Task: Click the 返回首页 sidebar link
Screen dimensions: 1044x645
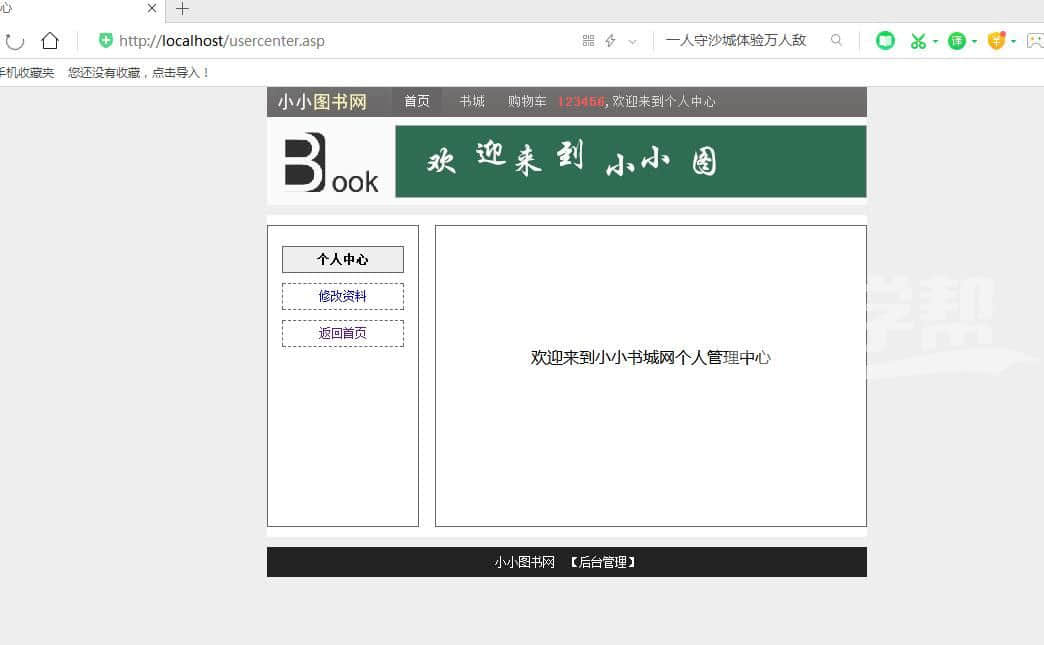Action: (343, 333)
